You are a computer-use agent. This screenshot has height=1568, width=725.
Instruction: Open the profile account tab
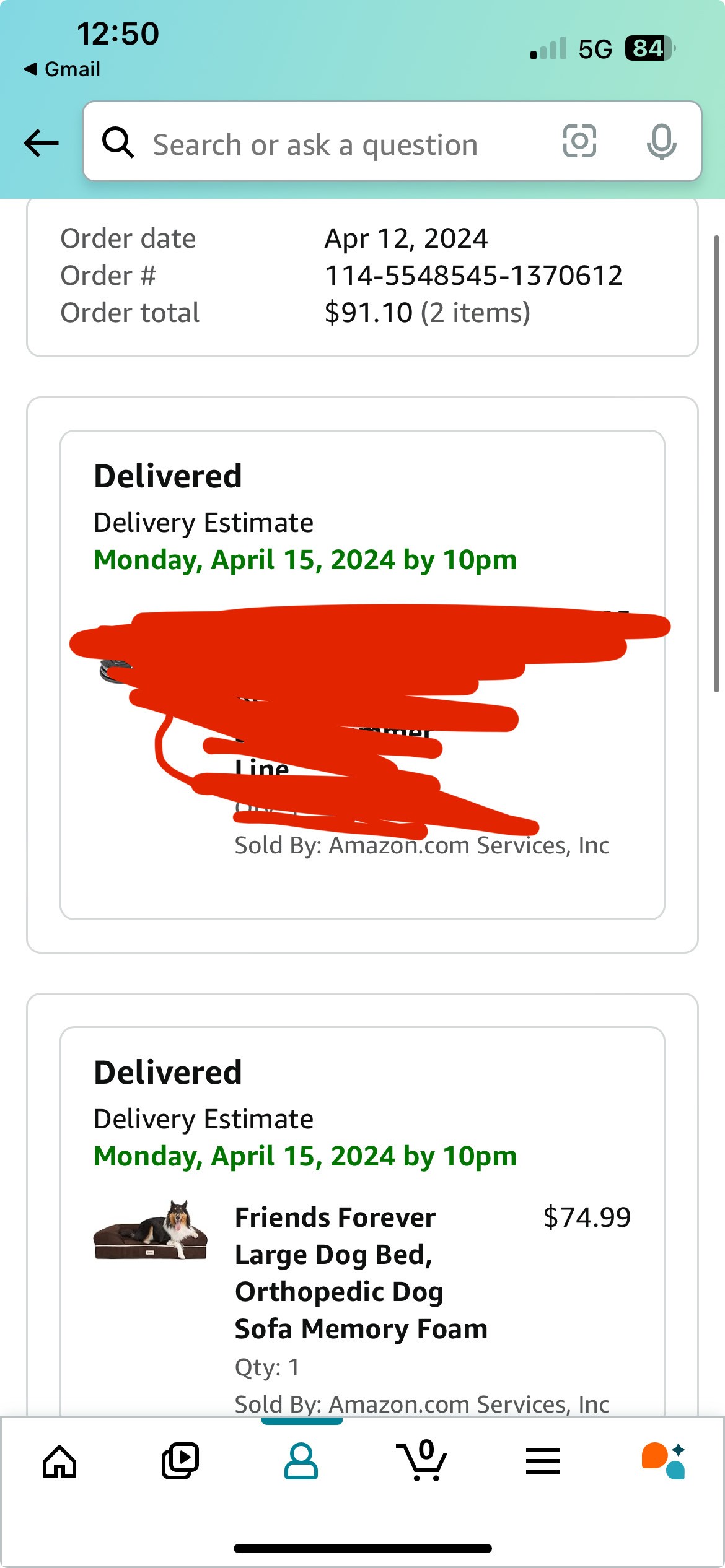(301, 1461)
